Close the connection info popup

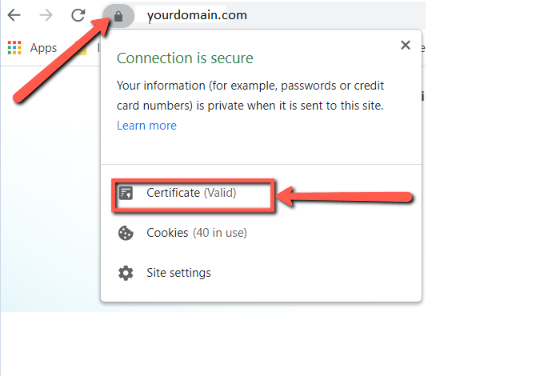[x=405, y=45]
